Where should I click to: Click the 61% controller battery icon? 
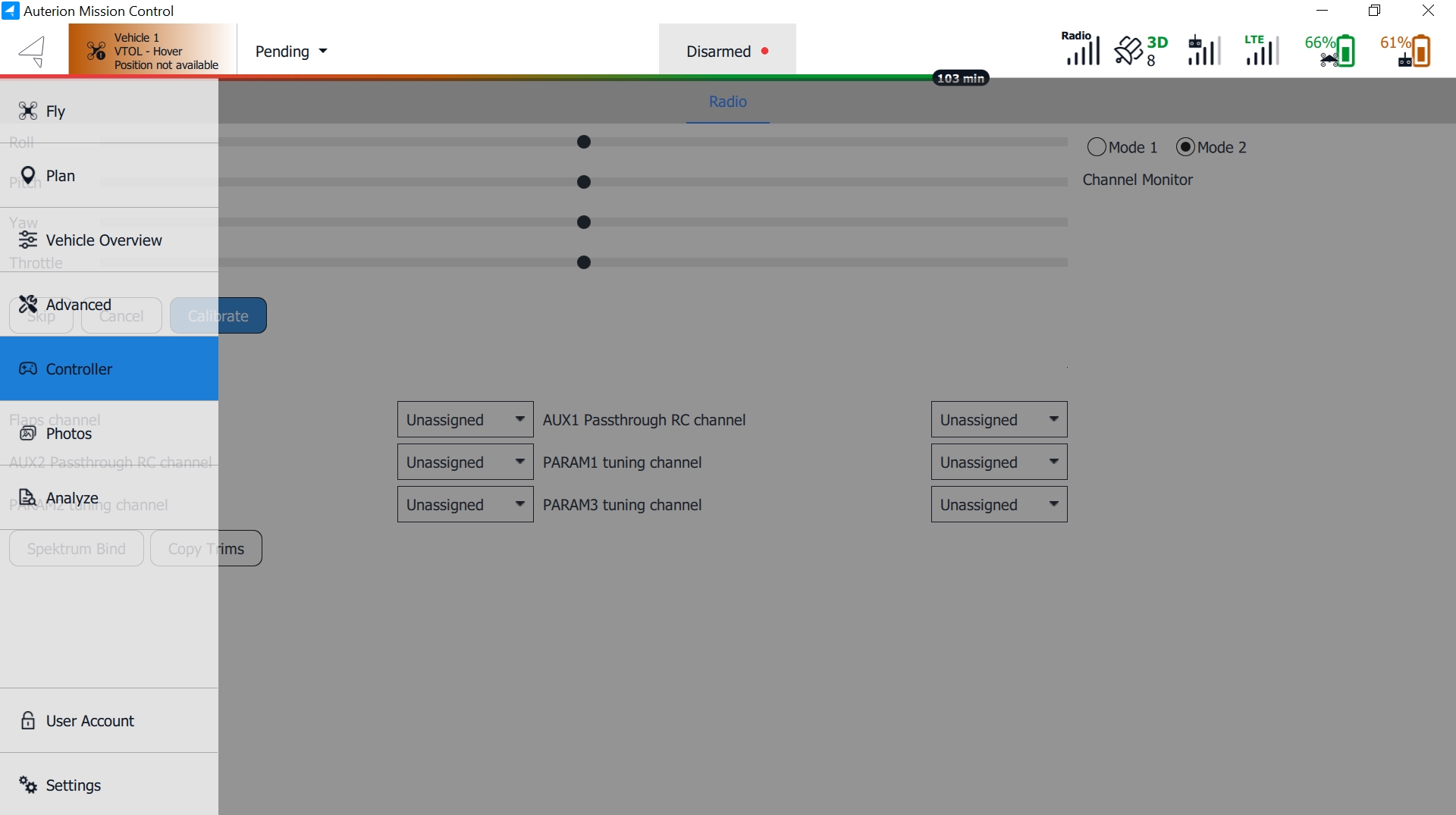[x=1405, y=51]
